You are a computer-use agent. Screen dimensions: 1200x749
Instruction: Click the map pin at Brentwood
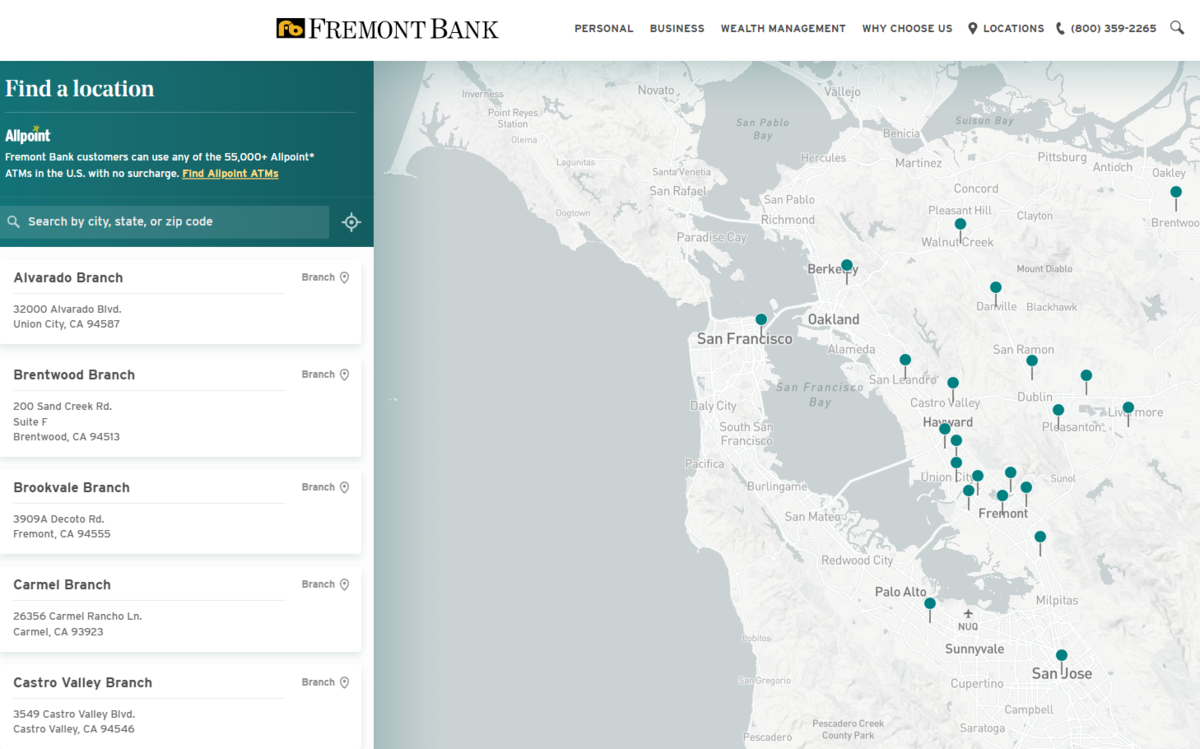click(1176, 193)
